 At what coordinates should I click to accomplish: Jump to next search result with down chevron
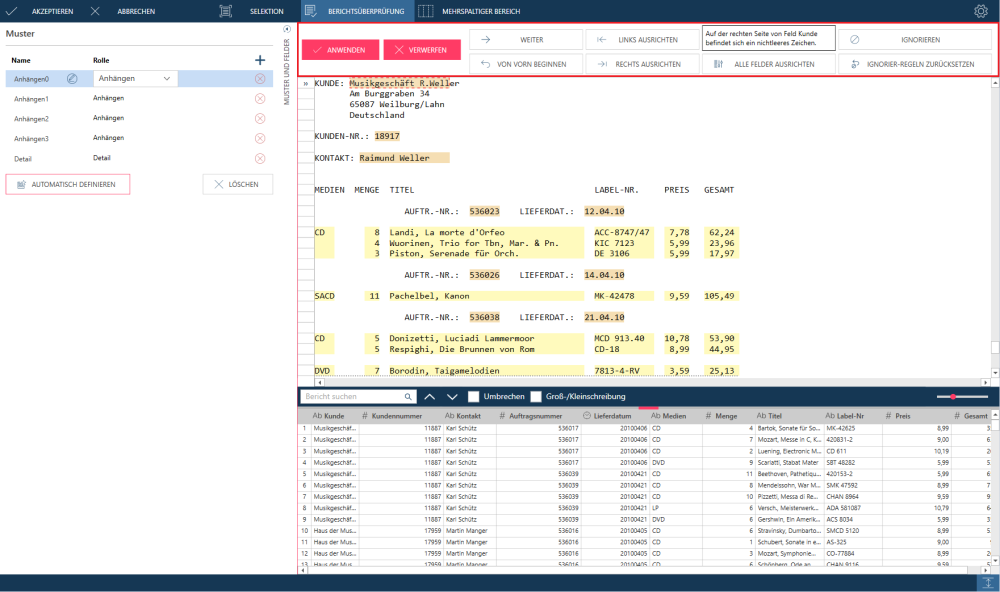tap(452, 397)
